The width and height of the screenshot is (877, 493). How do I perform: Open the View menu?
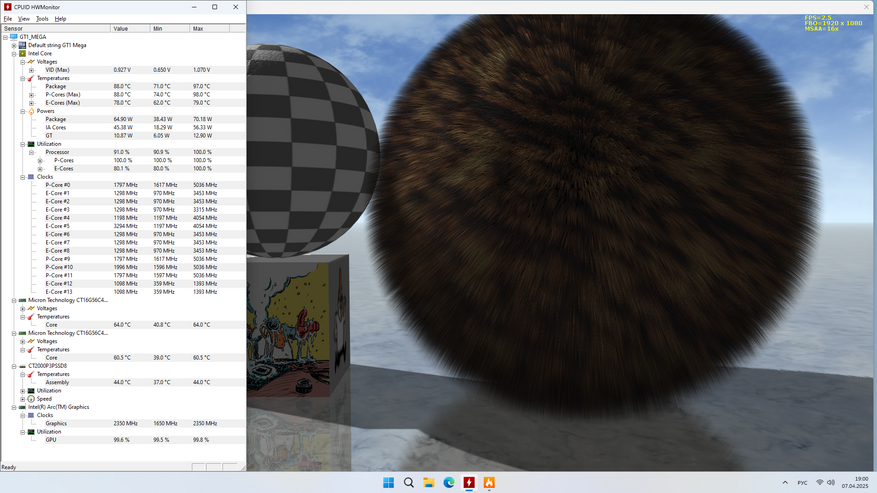24,18
